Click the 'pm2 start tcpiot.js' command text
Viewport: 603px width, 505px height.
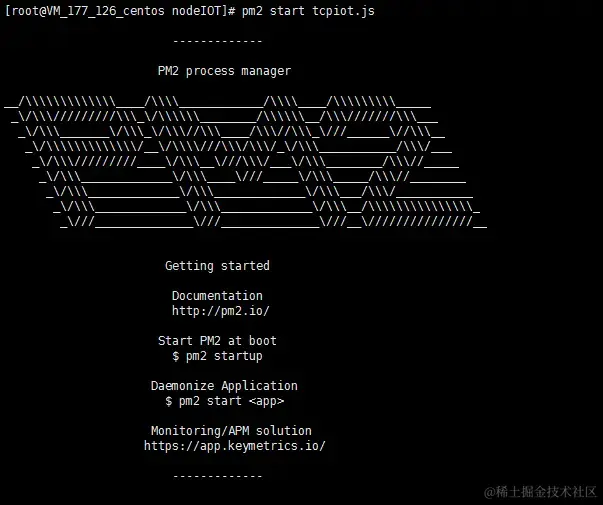(x=308, y=11)
